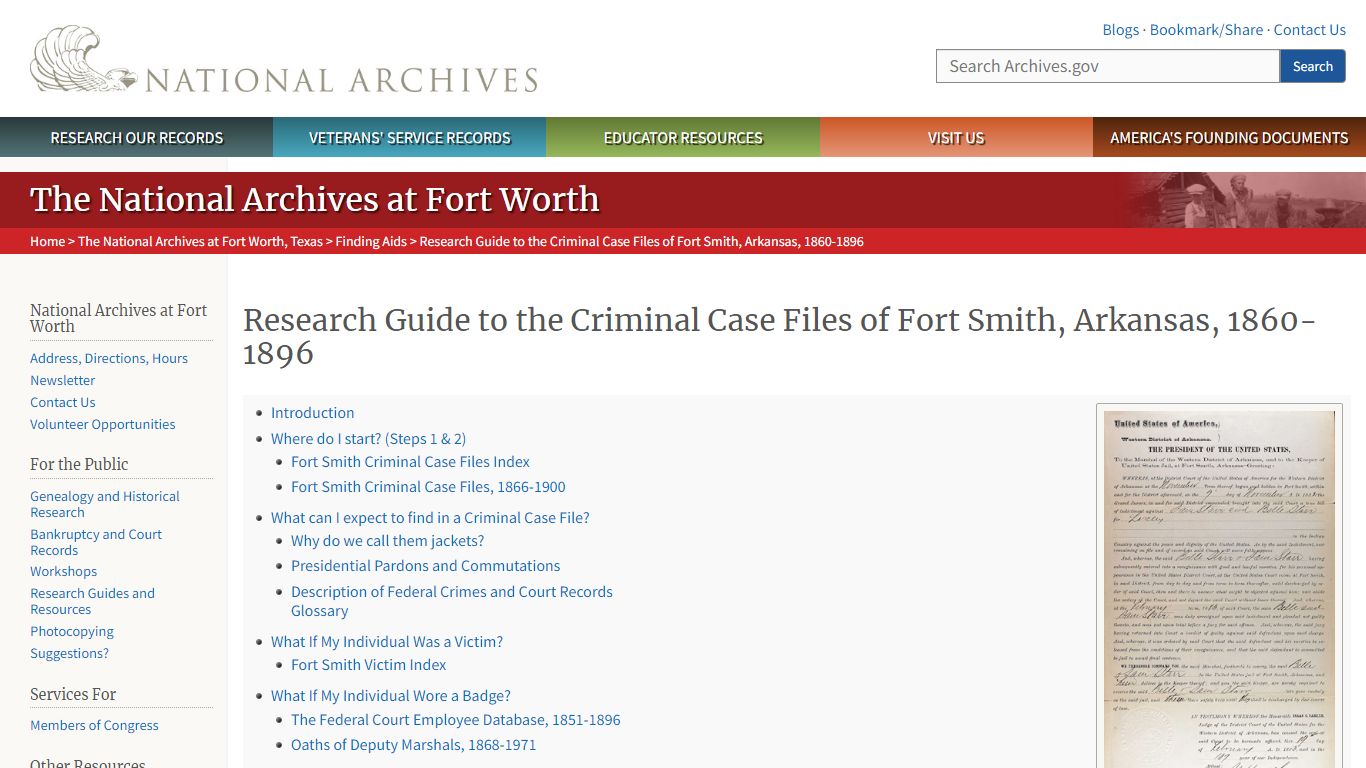Click the For the Public sidebar heading
This screenshot has height=768, width=1366.
pos(79,464)
